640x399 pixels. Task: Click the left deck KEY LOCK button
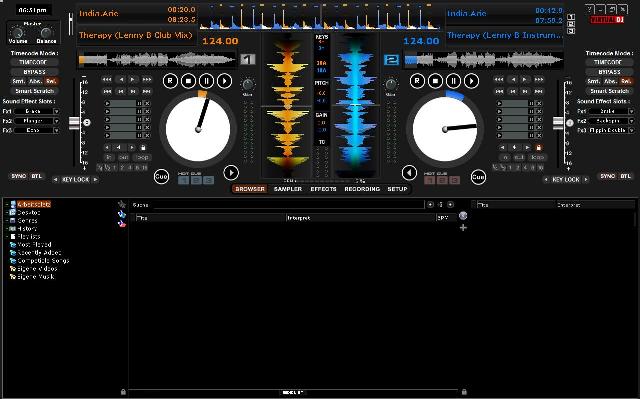coord(76,180)
